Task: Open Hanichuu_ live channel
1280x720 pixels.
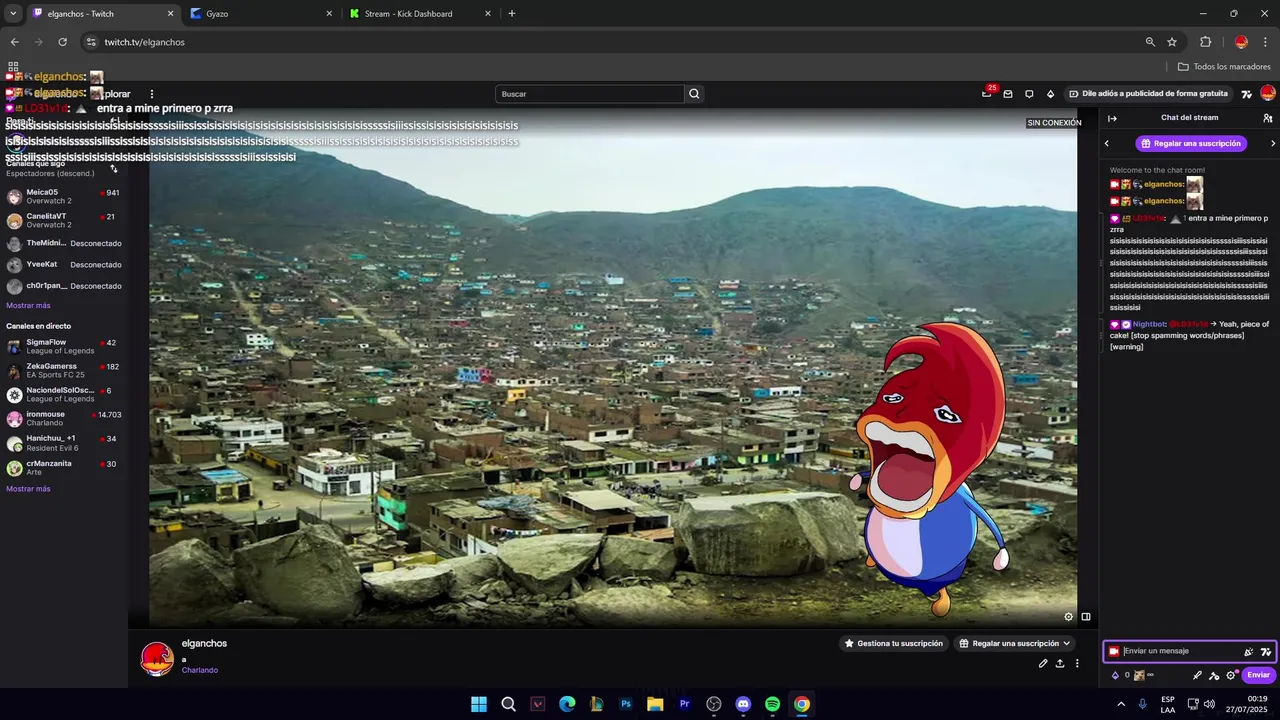Action: (x=64, y=442)
